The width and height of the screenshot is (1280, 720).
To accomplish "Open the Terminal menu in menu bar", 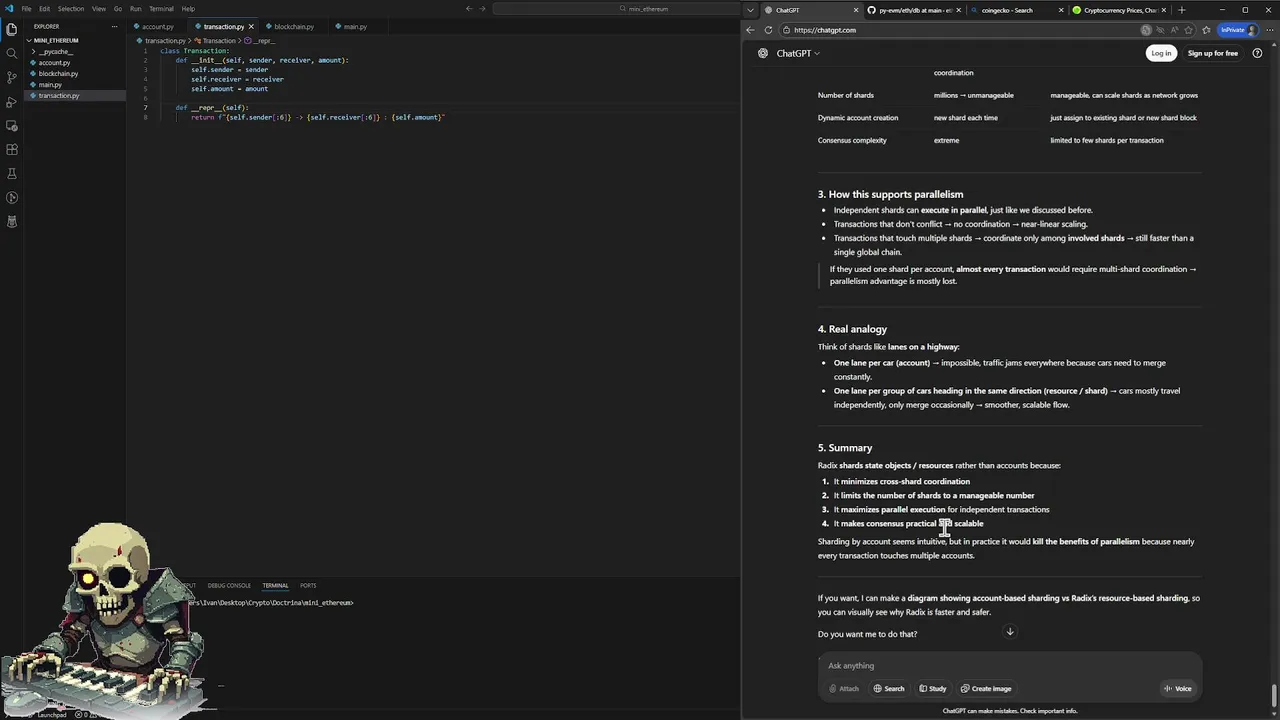I will [161, 9].
